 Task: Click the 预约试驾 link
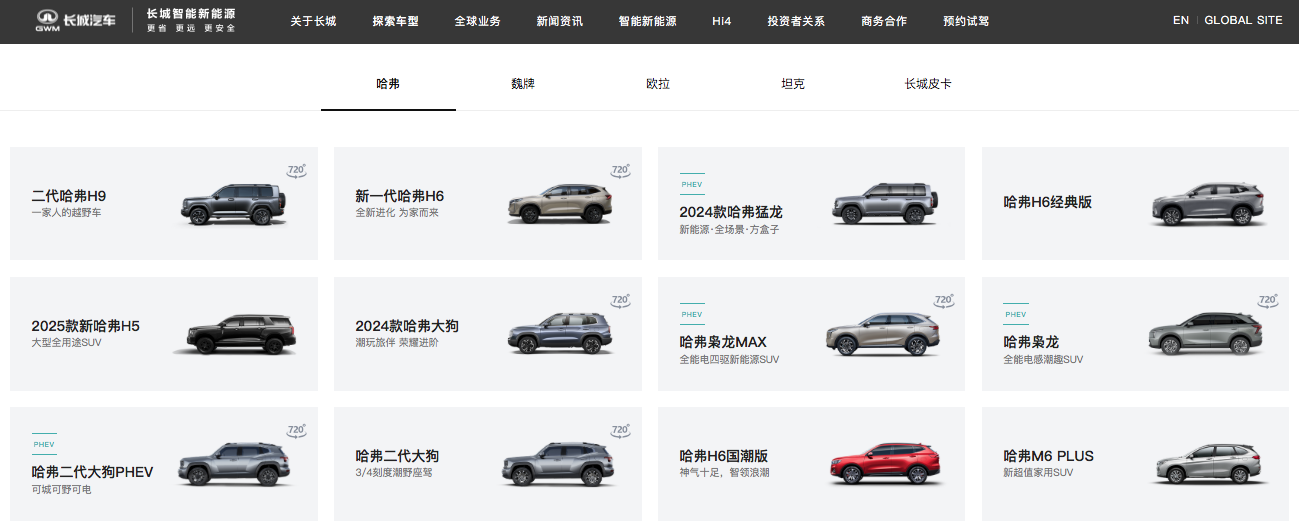966,21
